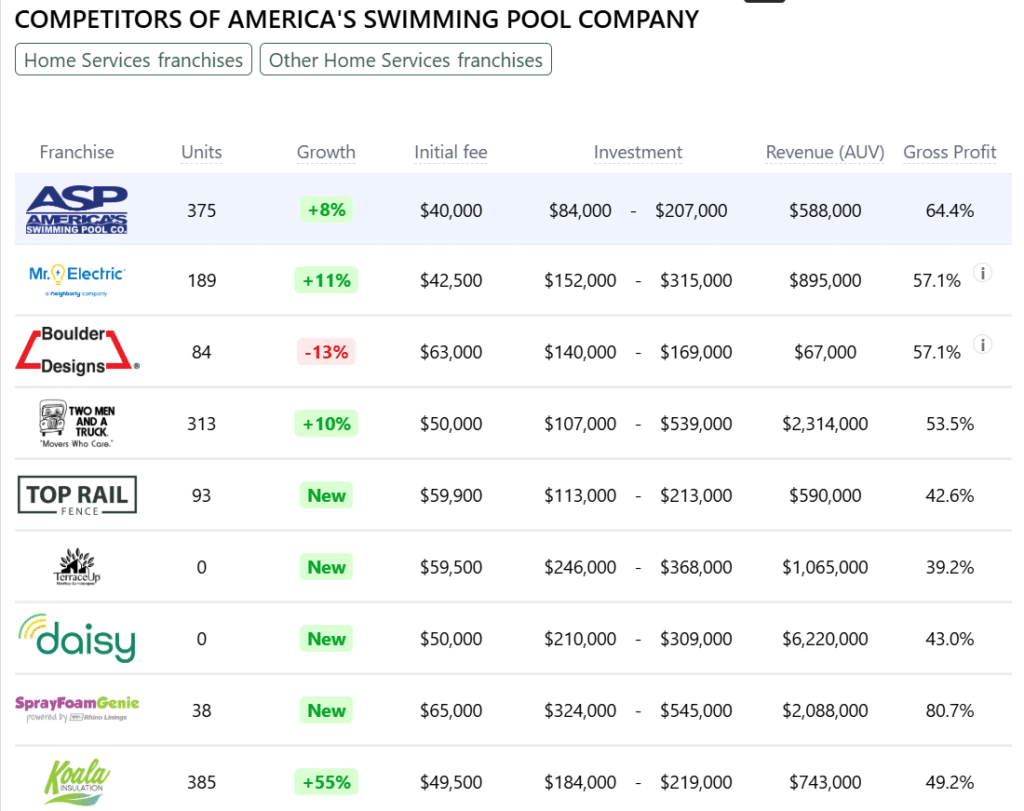Click the 189 units value
Viewport: 1024px width, 811px height.
tap(201, 280)
